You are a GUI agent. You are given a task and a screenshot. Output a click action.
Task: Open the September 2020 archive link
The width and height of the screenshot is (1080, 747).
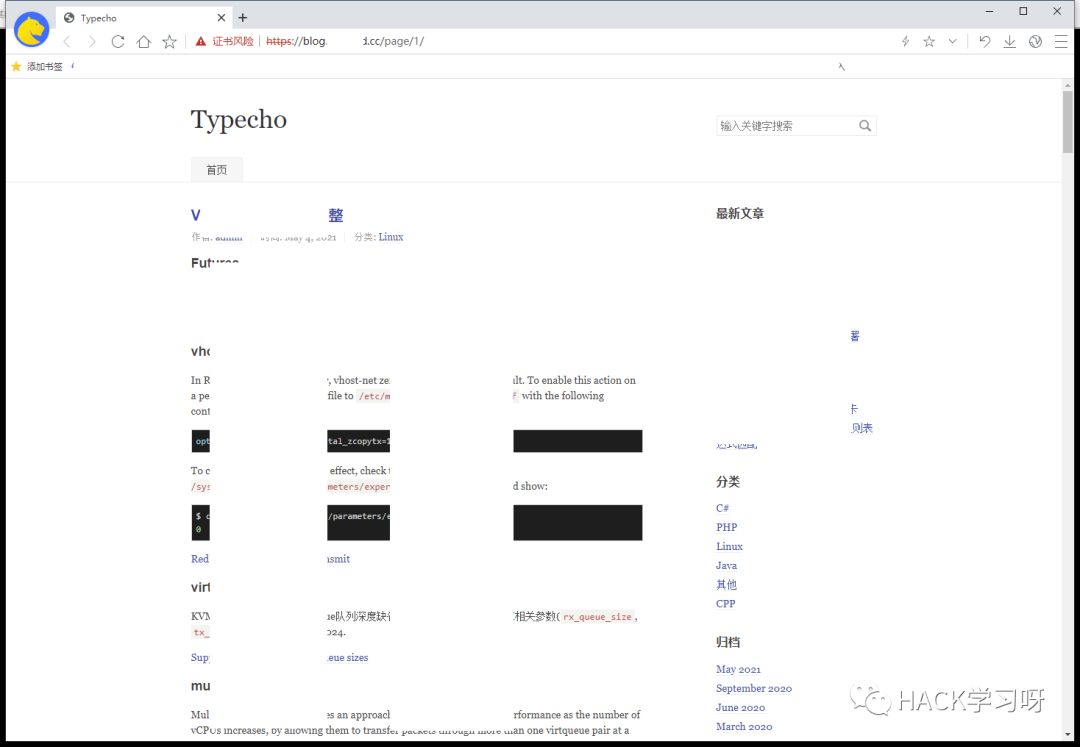click(754, 688)
